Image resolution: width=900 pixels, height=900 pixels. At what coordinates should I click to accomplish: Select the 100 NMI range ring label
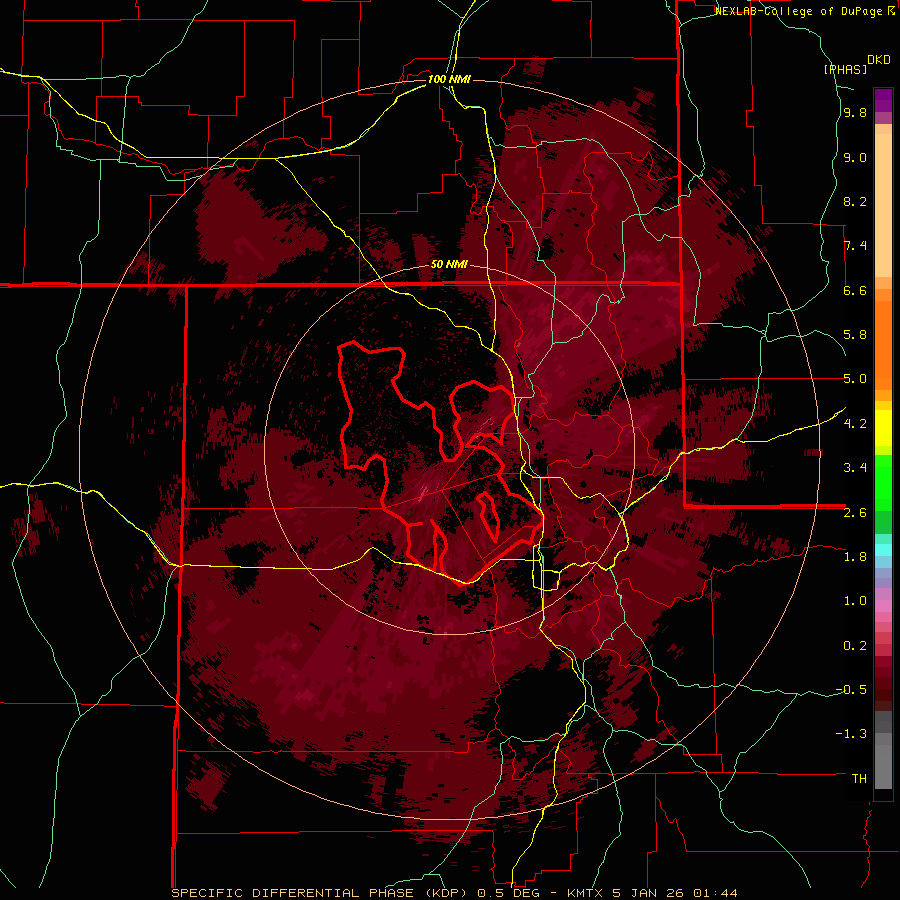point(449,79)
